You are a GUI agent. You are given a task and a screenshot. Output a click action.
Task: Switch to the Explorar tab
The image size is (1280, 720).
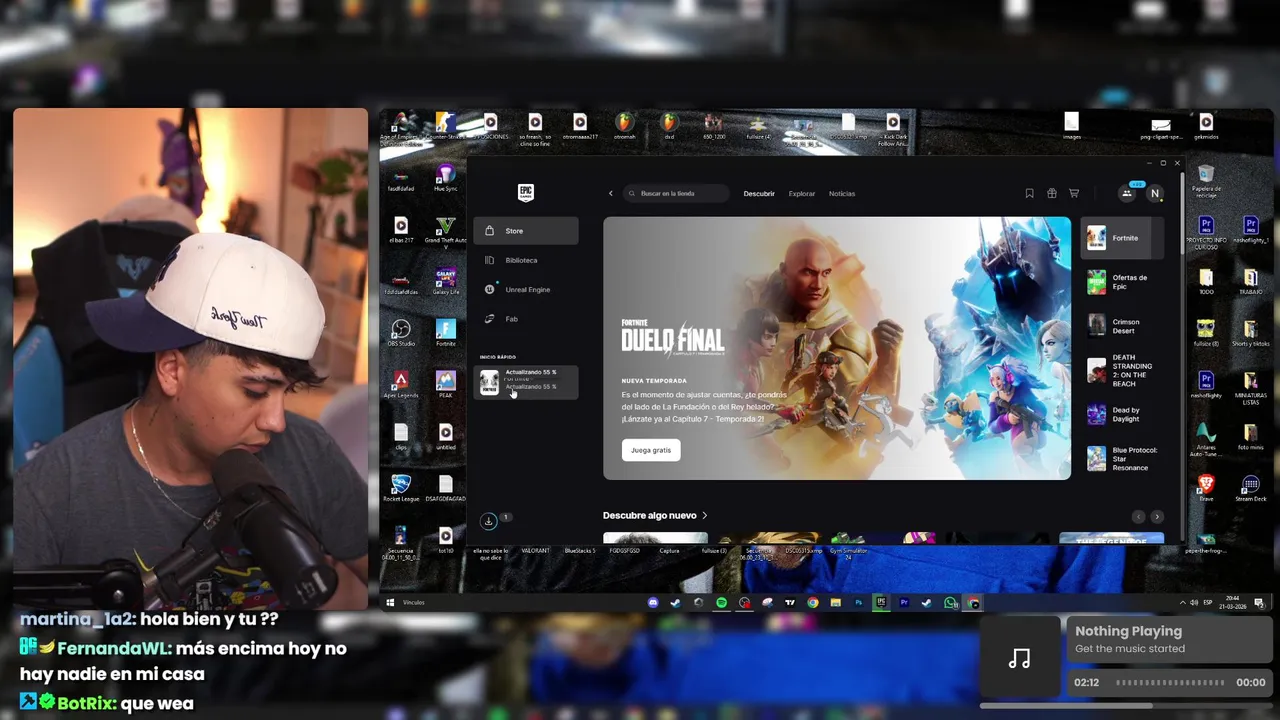click(802, 194)
